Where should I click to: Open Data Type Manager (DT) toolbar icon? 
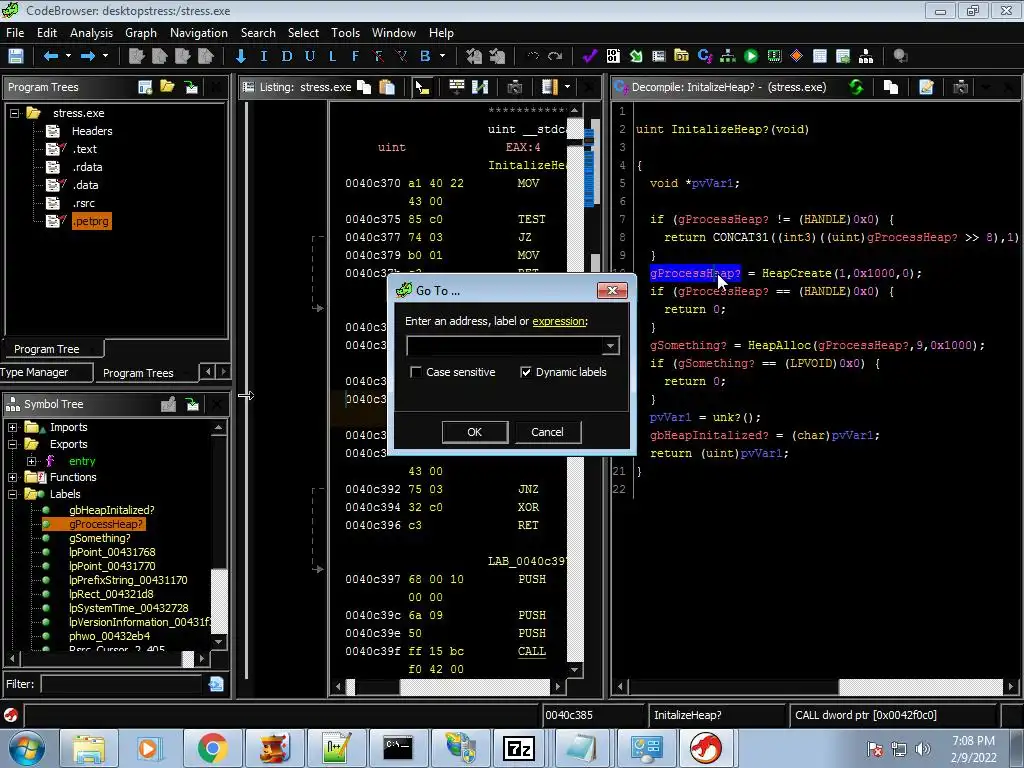(x=681, y=56)
